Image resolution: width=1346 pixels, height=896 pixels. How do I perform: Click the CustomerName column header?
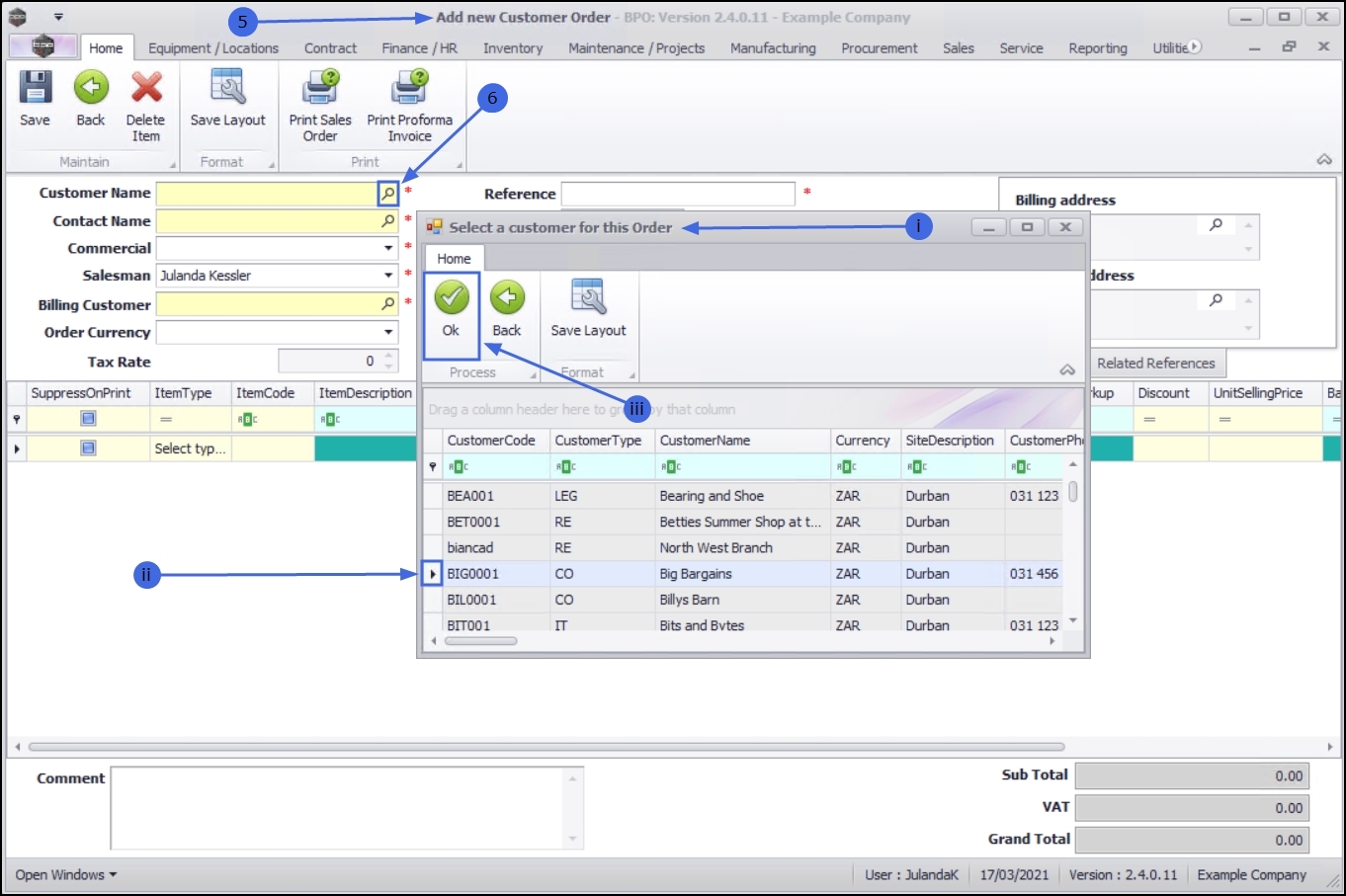pos(742,441)
